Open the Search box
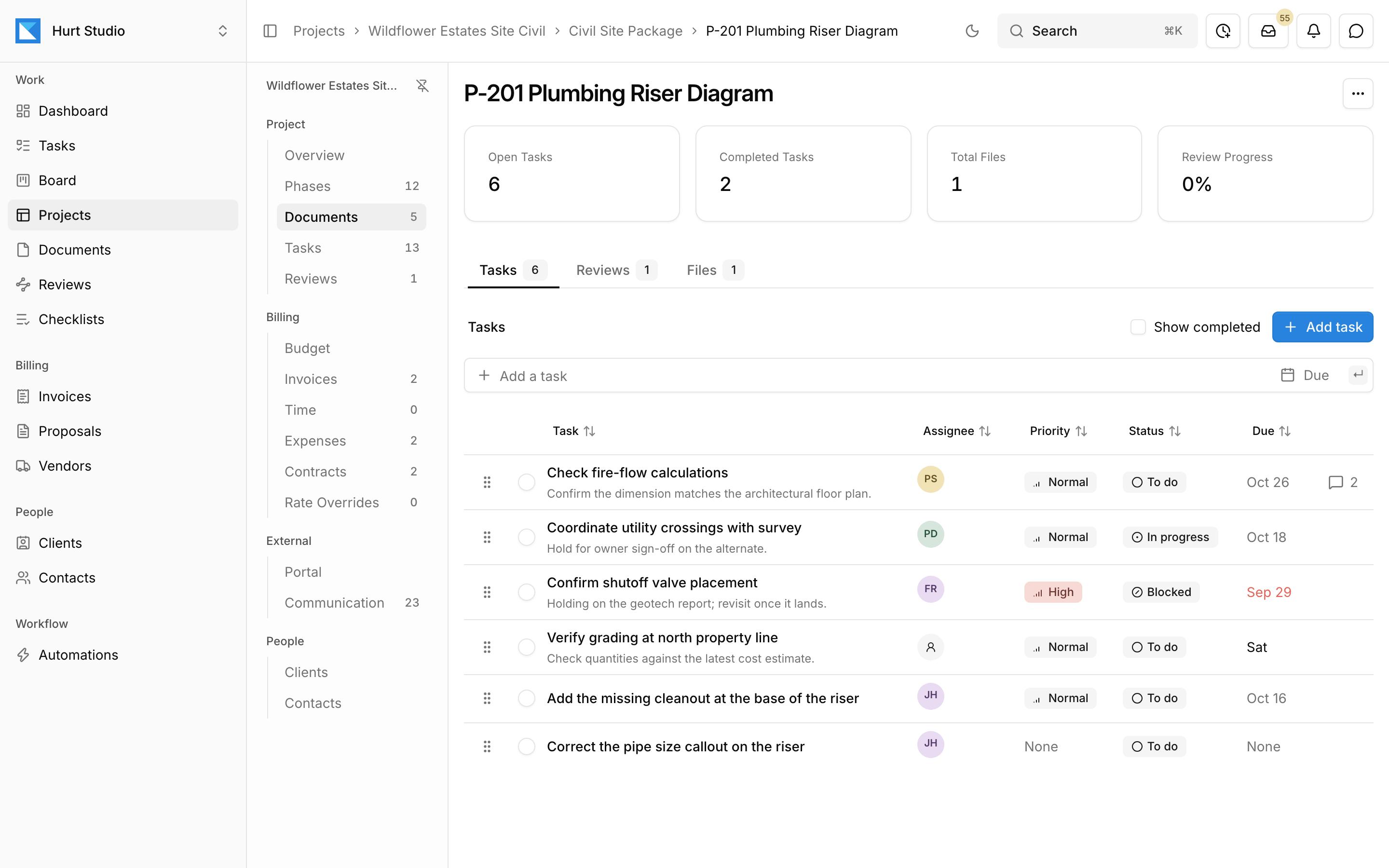The width and height of the screenshot is (1389, 868). tap(1097, 31)
